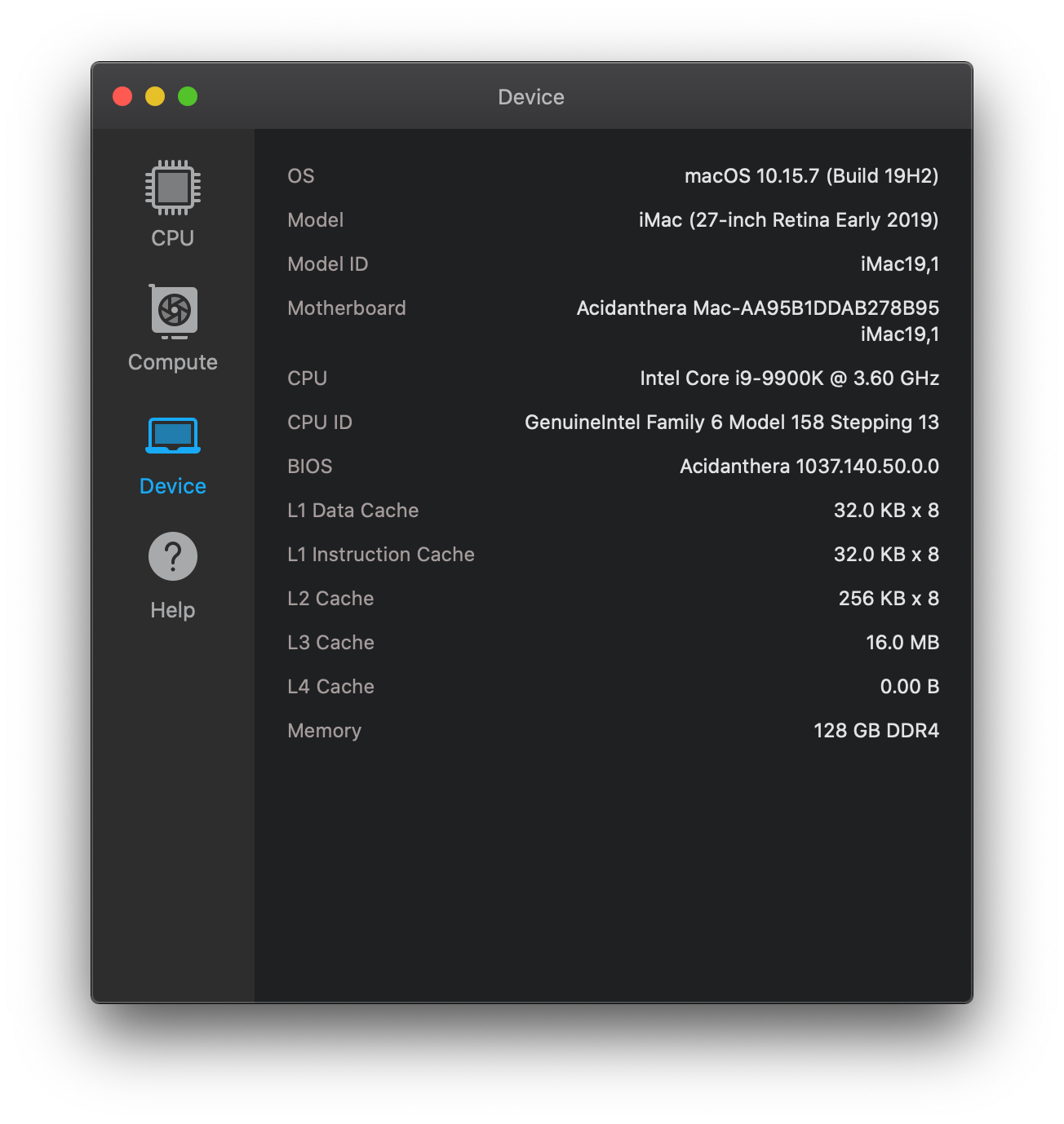This screenshot has width=1064, height=1124.
Task: Select the 256 KB x 8 value
Action: pyautogui.click(x=889, y=599)
